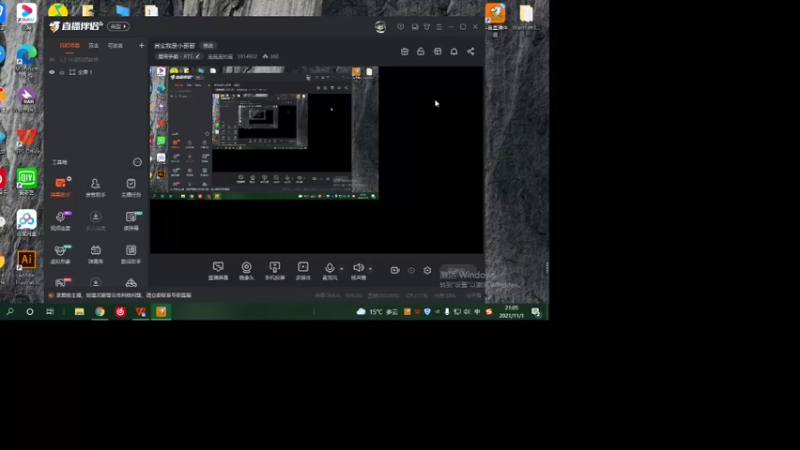This screenshot has width=800, height=450.
Task: Click the WinRAR desktop icon
Action: (27, 99)
